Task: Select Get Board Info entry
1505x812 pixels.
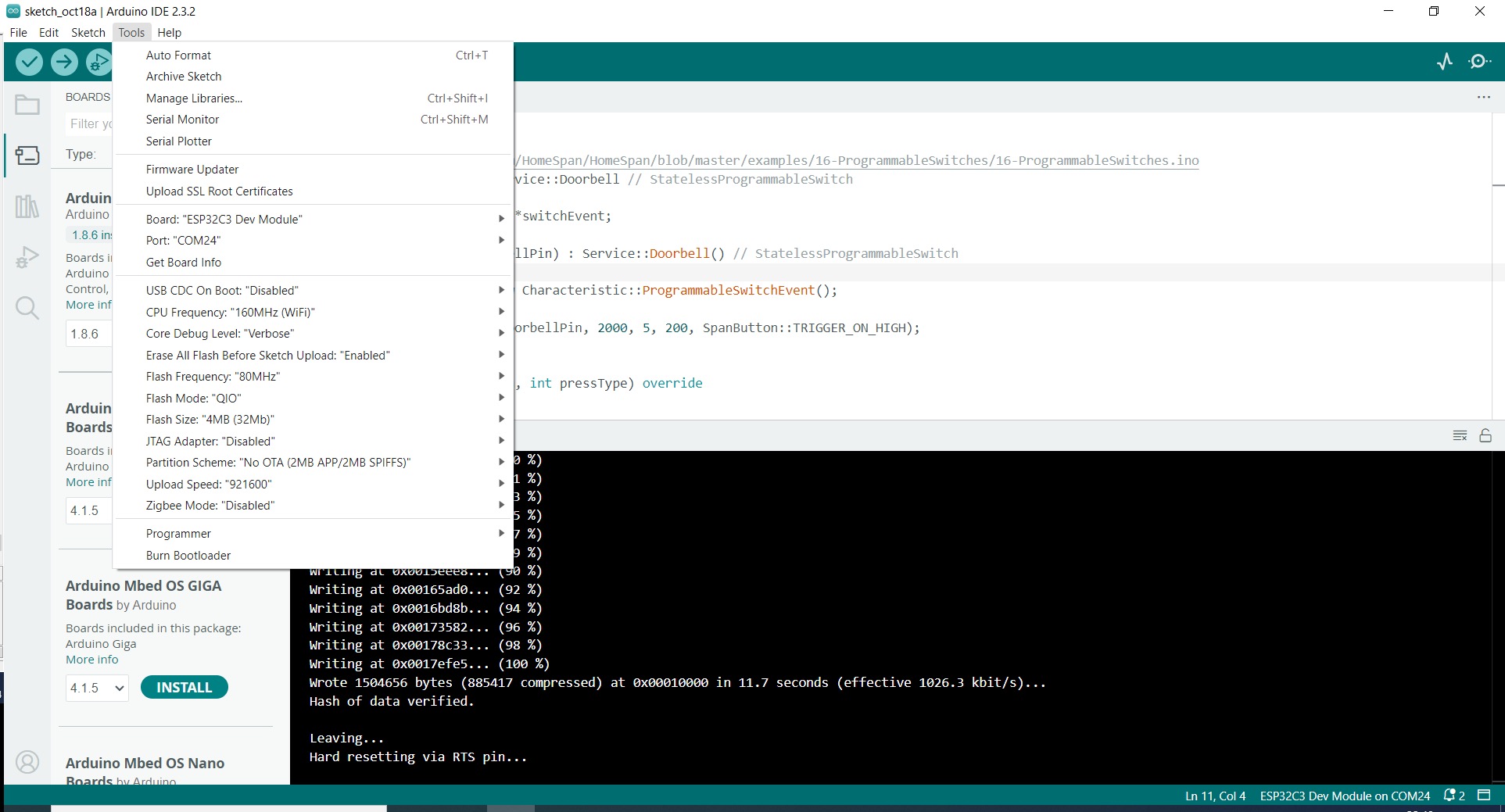Action: (313, 263)
